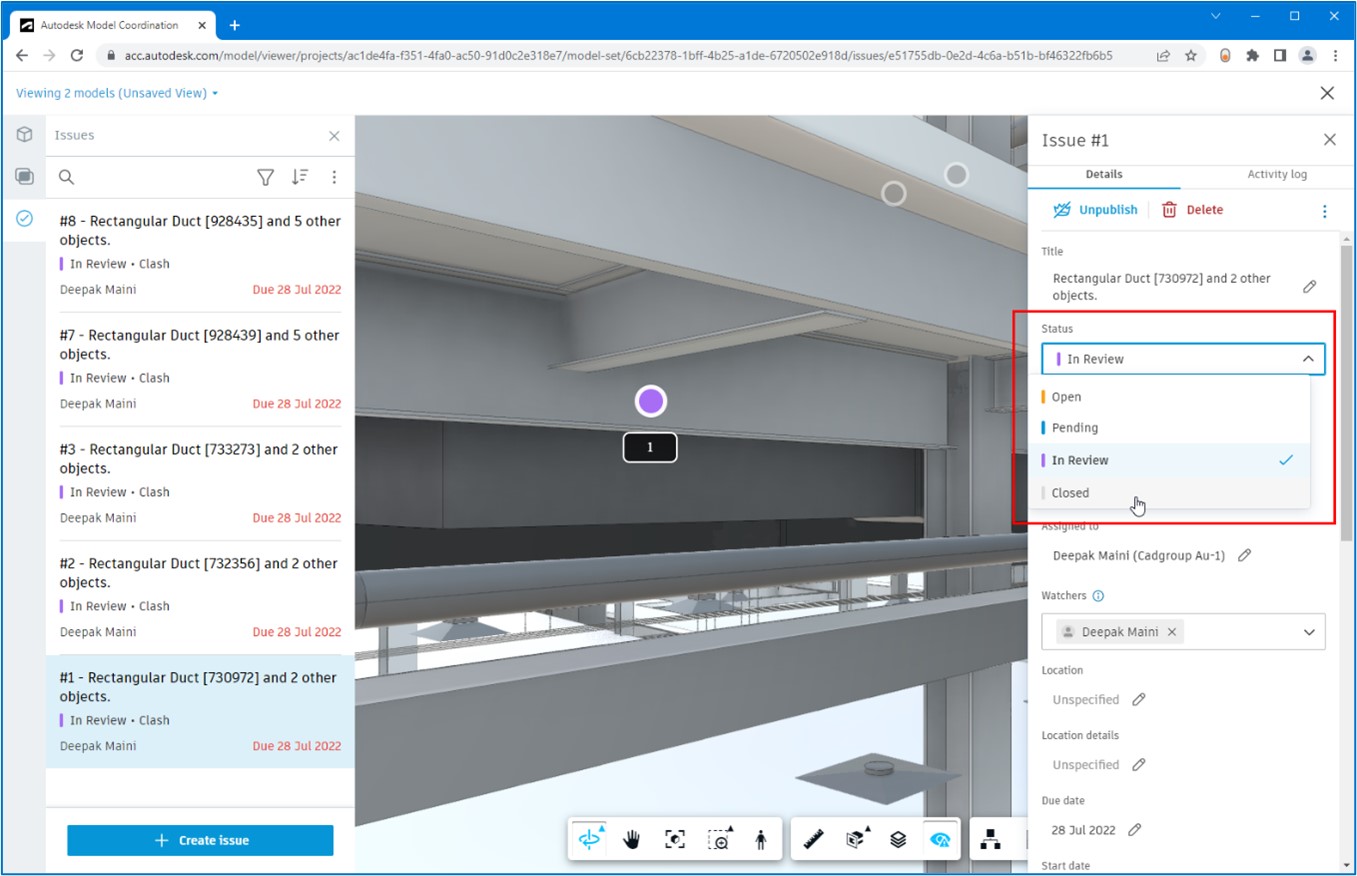Expand the Viewing 2 models view dropdown
Screen dimensions: 1357x876
click(215, 94)
